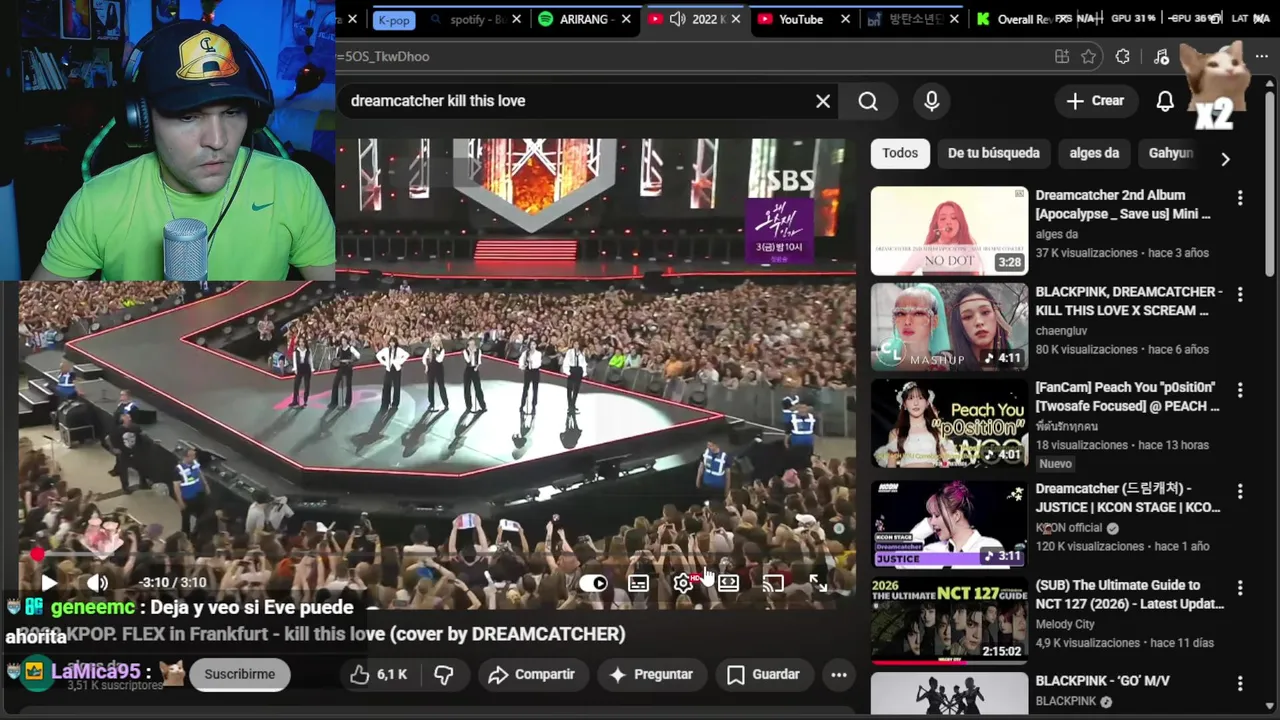Open options for NCT 127 guide video
The width and height of the screenshot is (1280, 720).
(1240, 588)
